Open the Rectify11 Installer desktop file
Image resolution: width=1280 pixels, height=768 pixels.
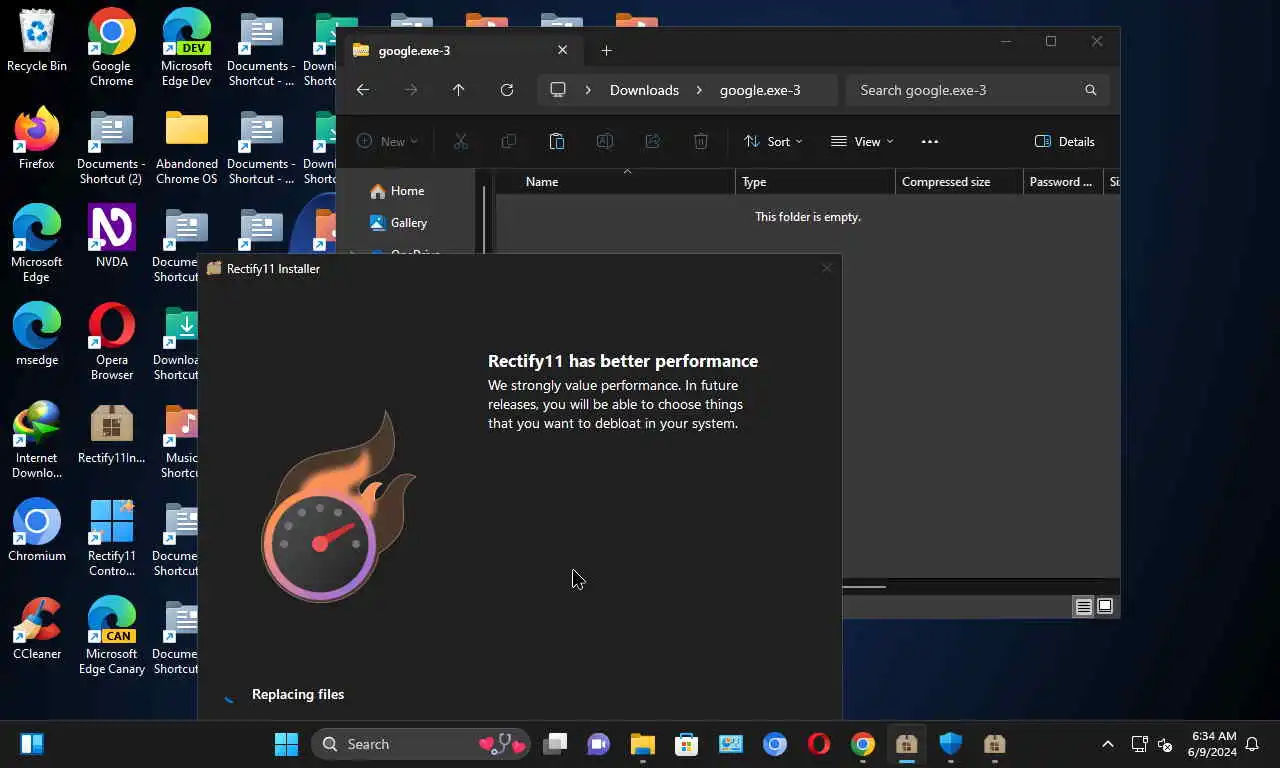tap(112, 432)
